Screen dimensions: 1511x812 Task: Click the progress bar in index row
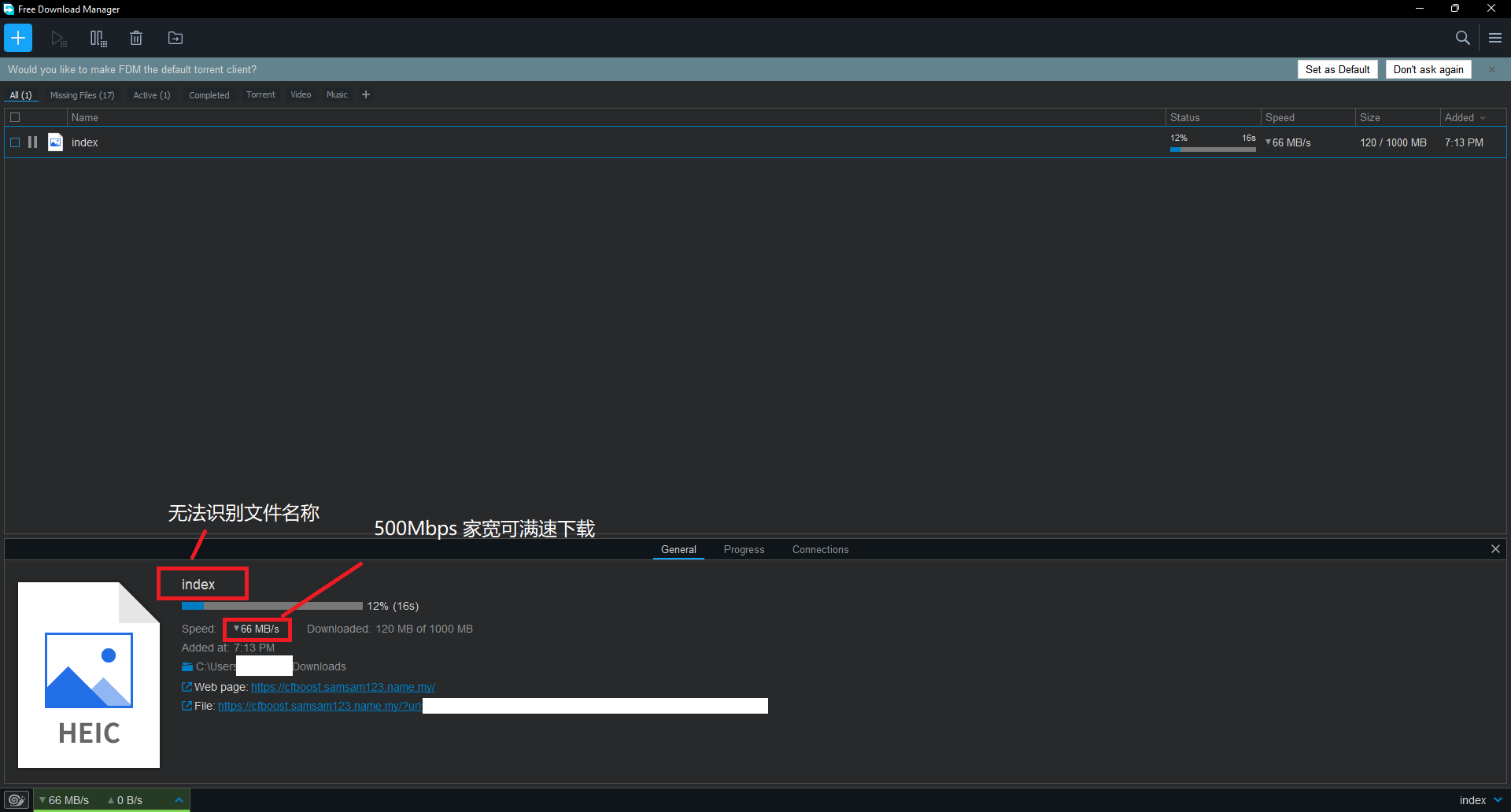tap(1213, 149)
